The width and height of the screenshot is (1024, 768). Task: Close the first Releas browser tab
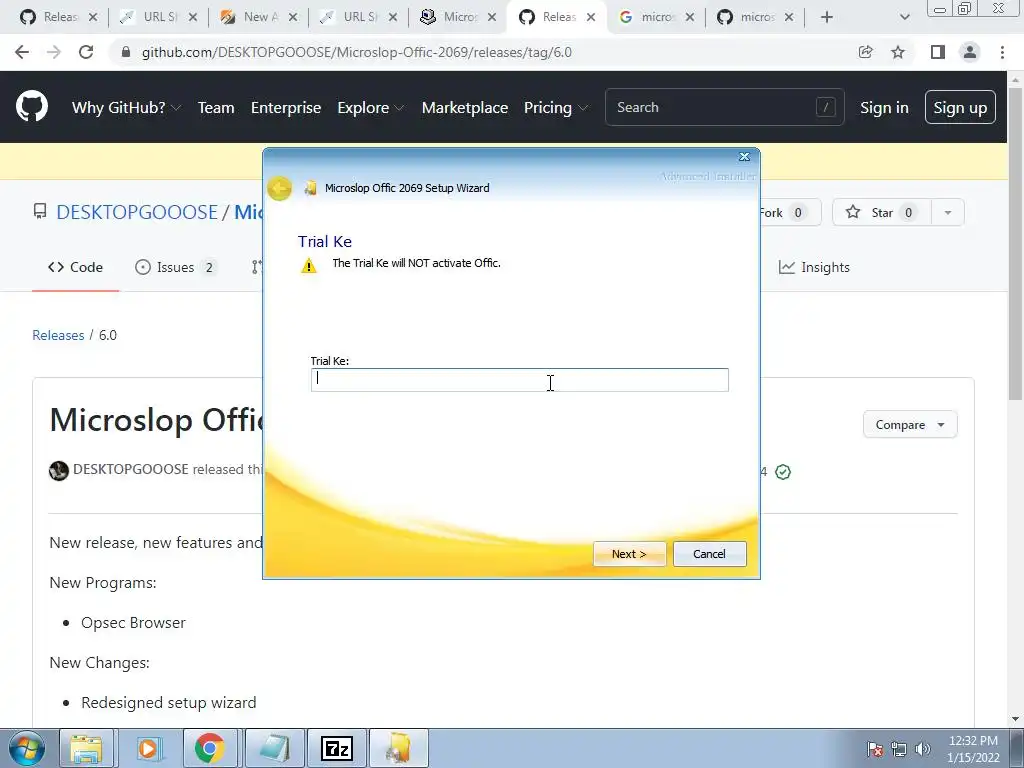point(93,17)
